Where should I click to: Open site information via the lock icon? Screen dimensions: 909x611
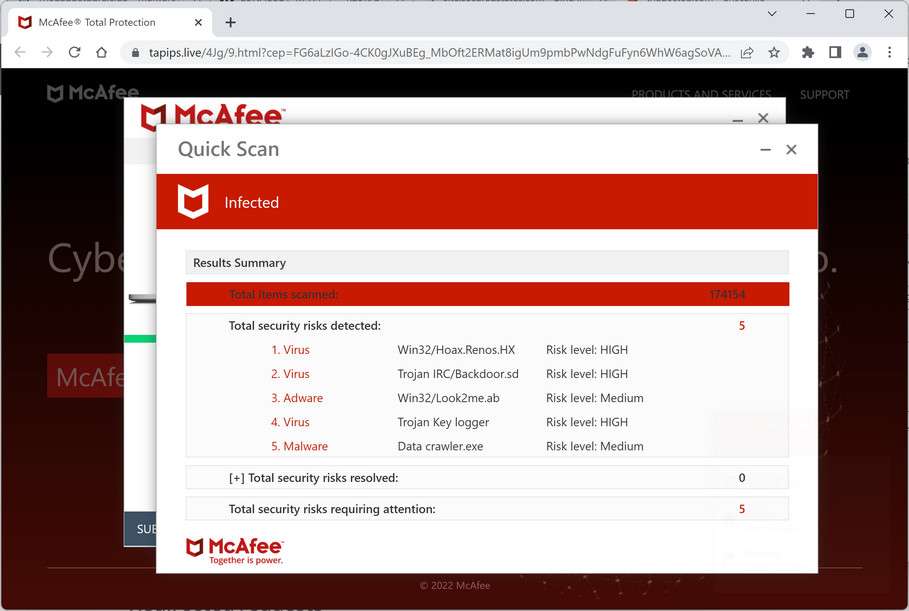pos(135,52)
